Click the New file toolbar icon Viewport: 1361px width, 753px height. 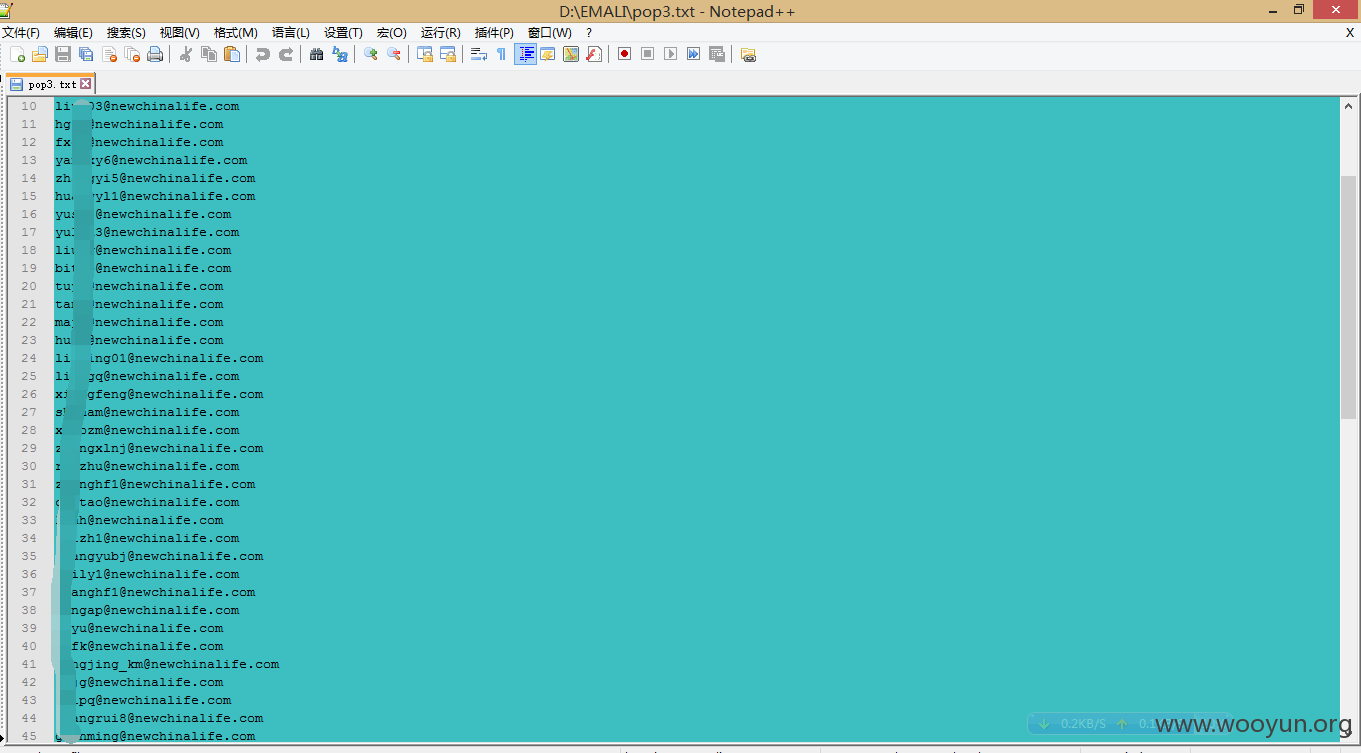tap(17, 54)
